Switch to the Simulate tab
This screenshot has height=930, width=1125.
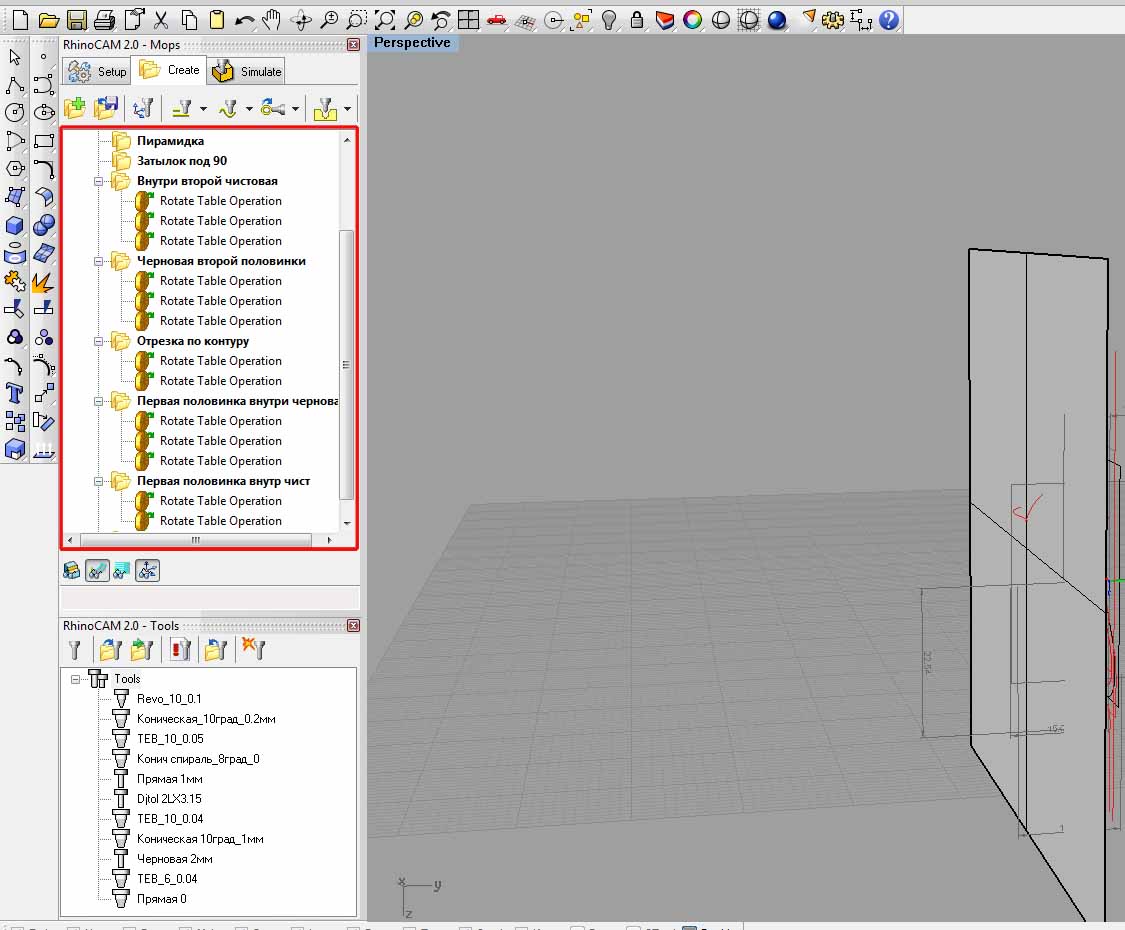pos(248,71)
